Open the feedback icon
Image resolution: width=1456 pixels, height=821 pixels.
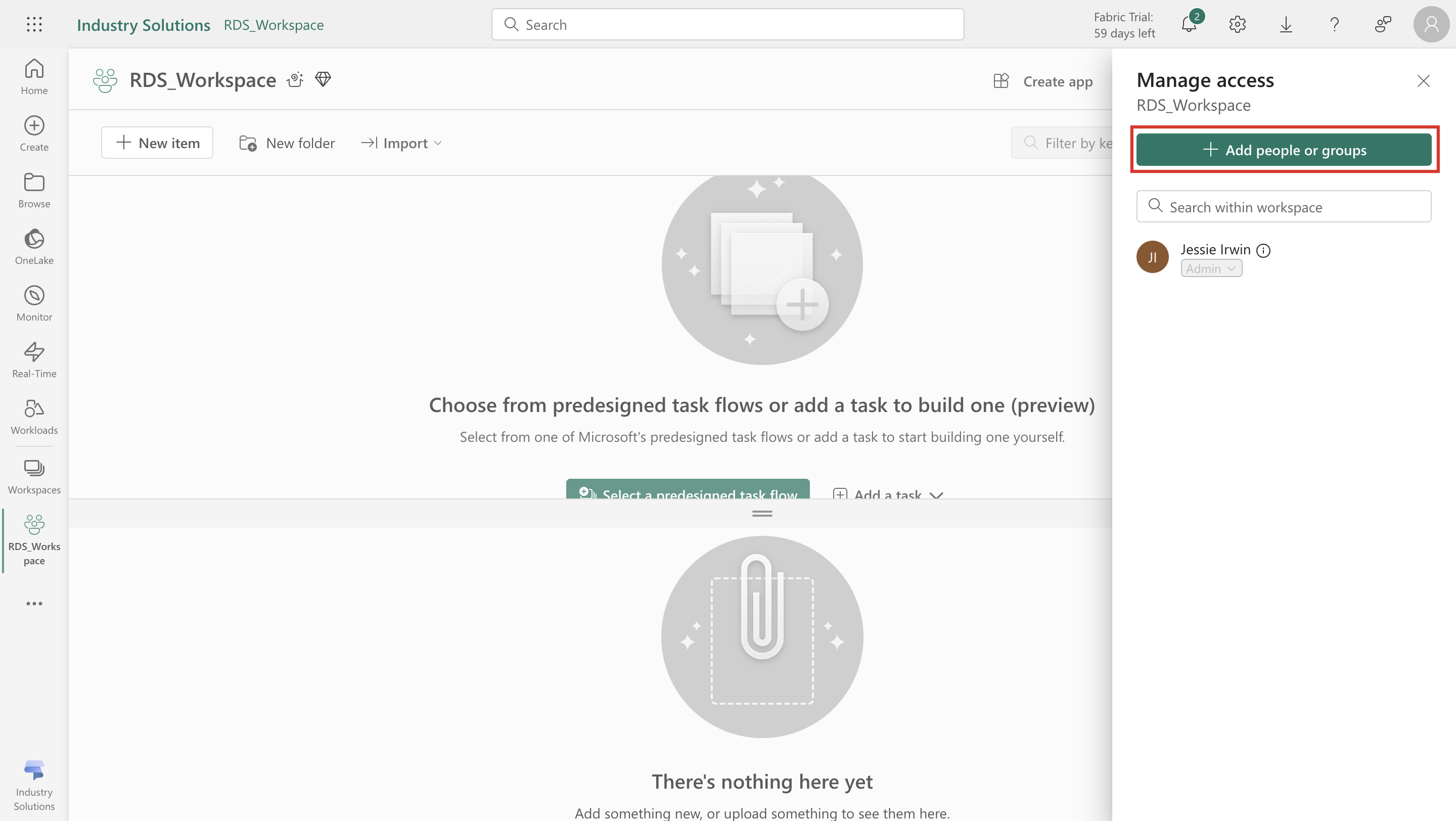[1383, 24]
